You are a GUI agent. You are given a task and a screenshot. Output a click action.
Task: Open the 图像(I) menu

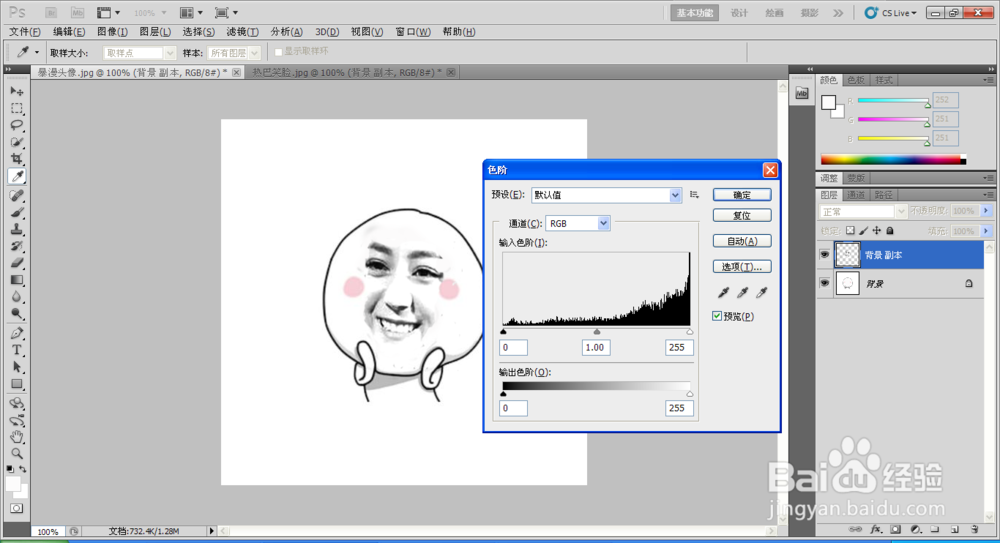pyautogui.click(x=112, y=31)
